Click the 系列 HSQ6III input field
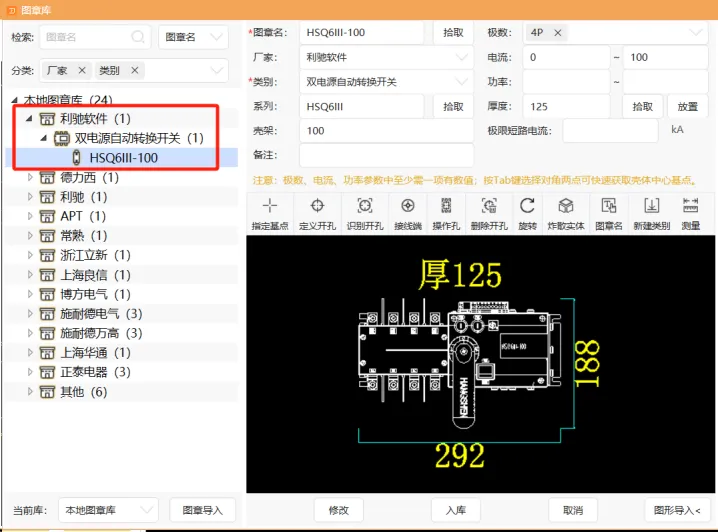718x532 pixels. pyautogui.click(x=362, y=107)
